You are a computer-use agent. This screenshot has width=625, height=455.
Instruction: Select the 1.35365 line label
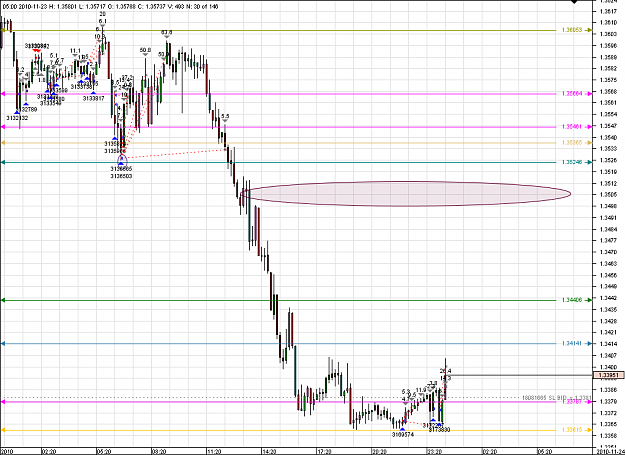(572, 143)
